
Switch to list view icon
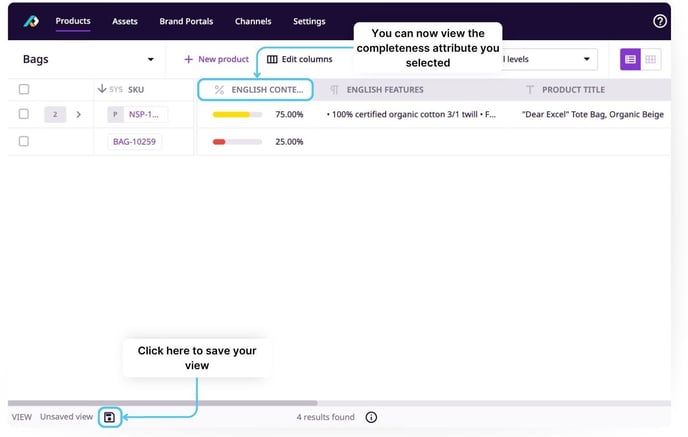click(630, 59)
